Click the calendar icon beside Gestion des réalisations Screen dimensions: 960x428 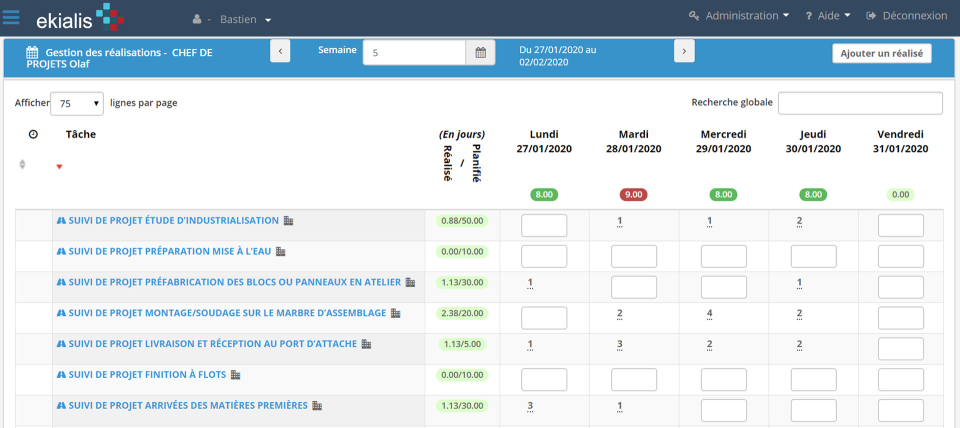tap(32, 53)
